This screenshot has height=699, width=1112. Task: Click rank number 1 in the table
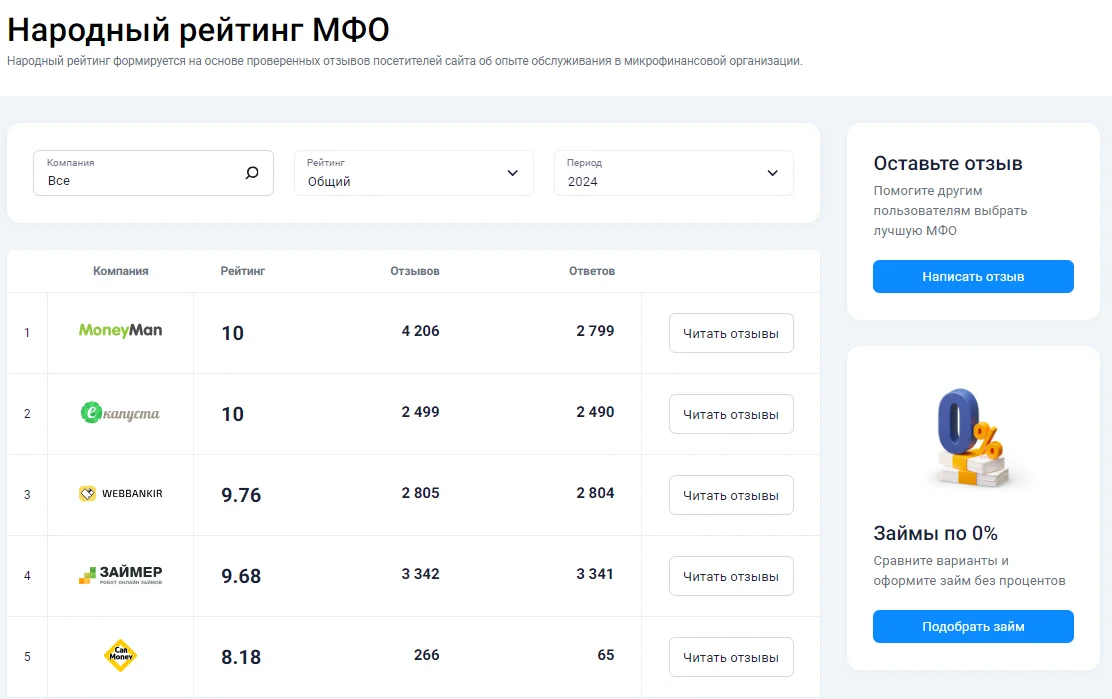pos(27,332)
